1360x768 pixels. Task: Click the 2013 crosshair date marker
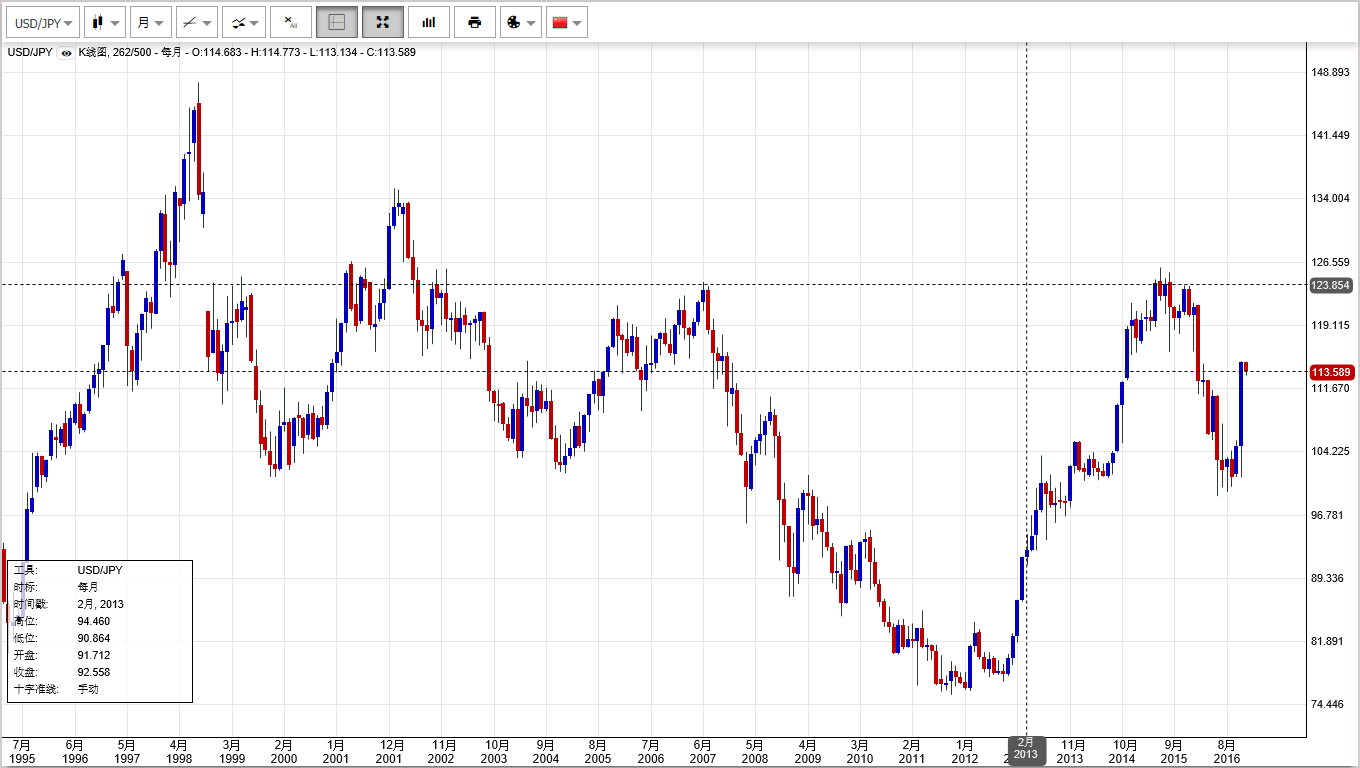tap(1026, 750)
